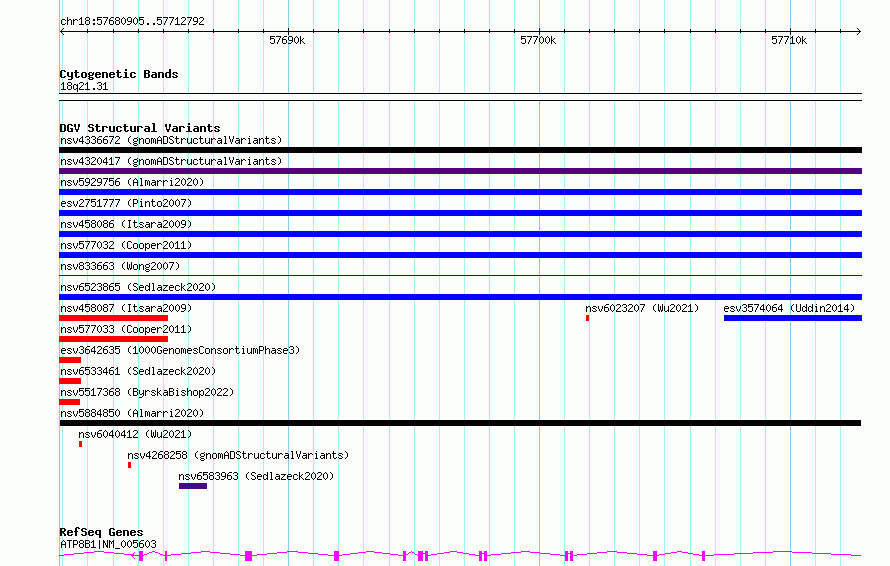
Task: Click the left arrowhead of the coordinate ruler
Action: pos(62,31)
